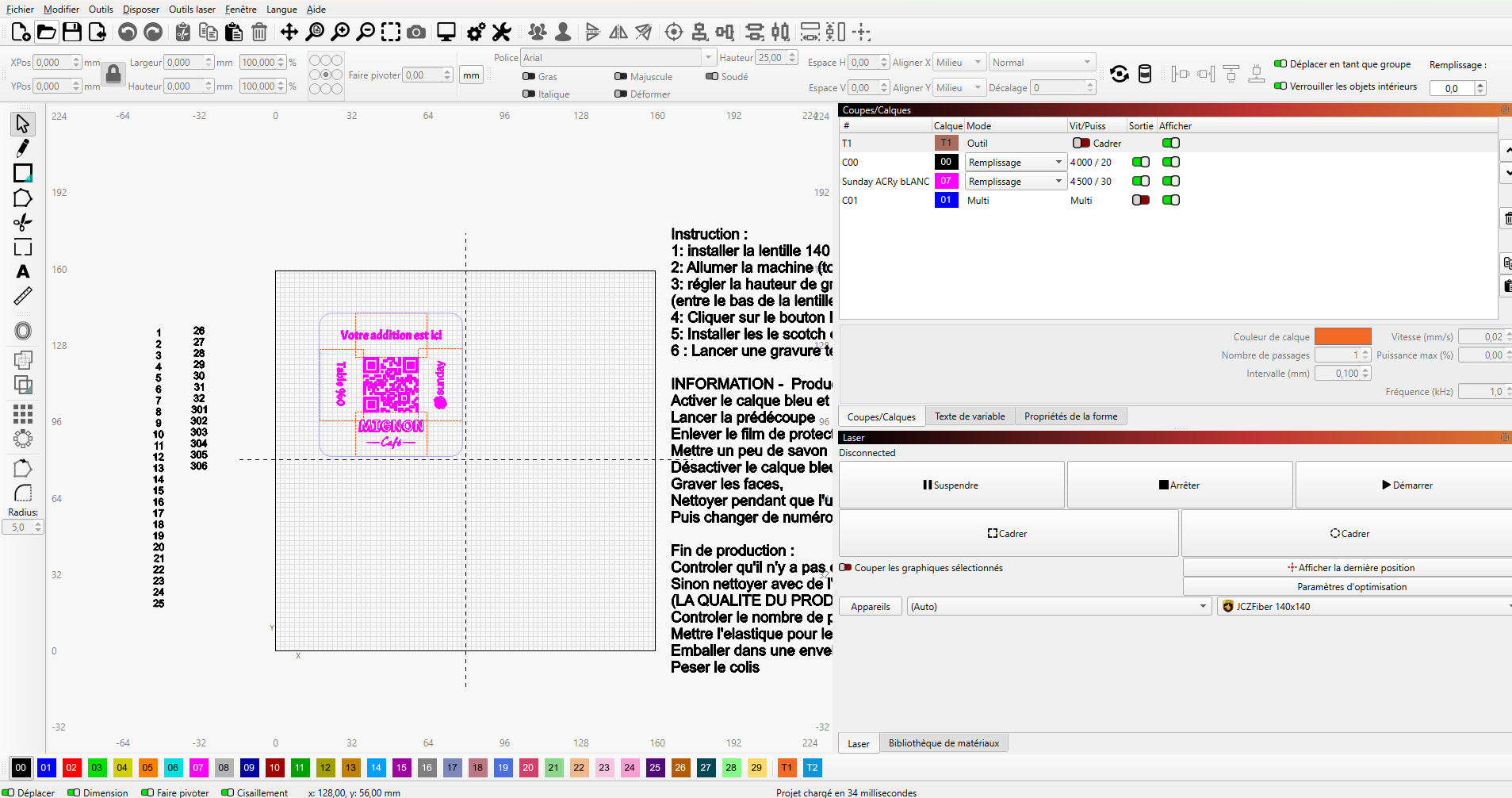Select the rectangle drawing tool
This screenshot has height=798, width=1512.
pos(23,173)
